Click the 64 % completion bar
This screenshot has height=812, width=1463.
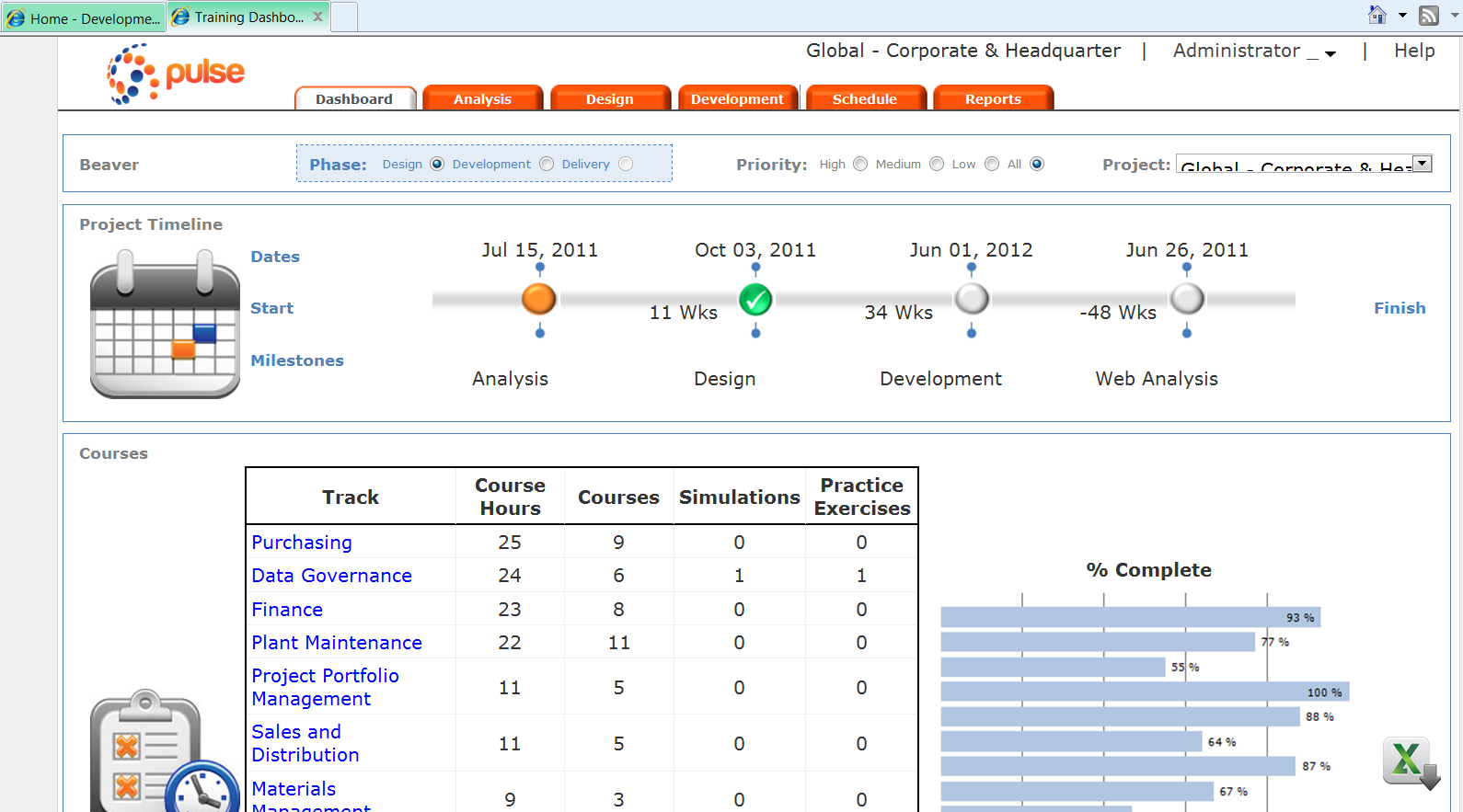pos(1072,741)
